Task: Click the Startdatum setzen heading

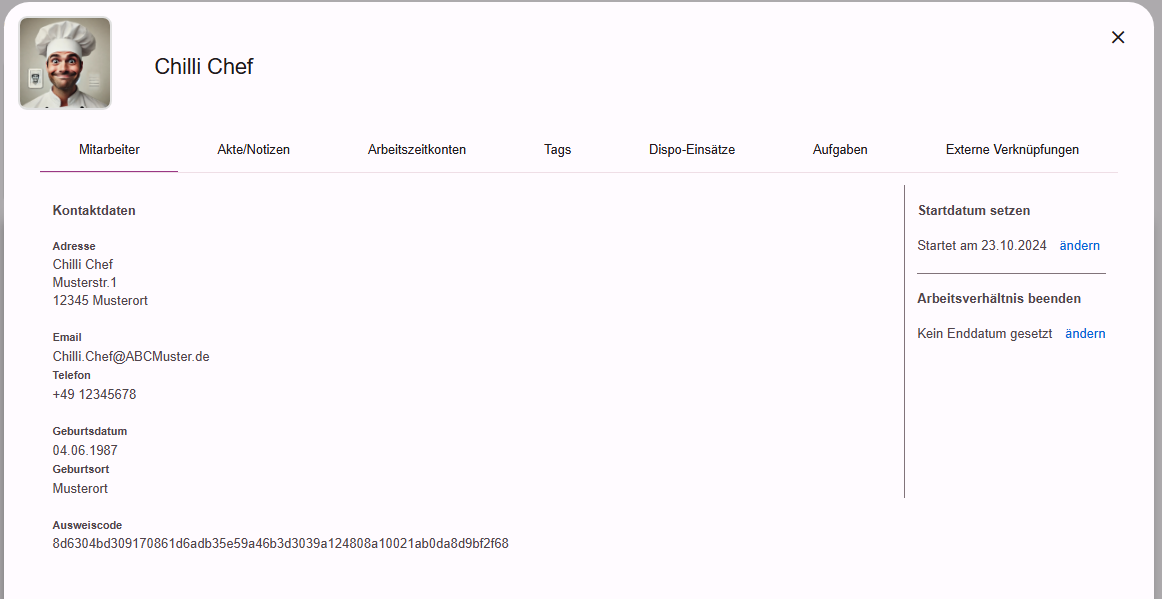Action: (x=974, y=211)
